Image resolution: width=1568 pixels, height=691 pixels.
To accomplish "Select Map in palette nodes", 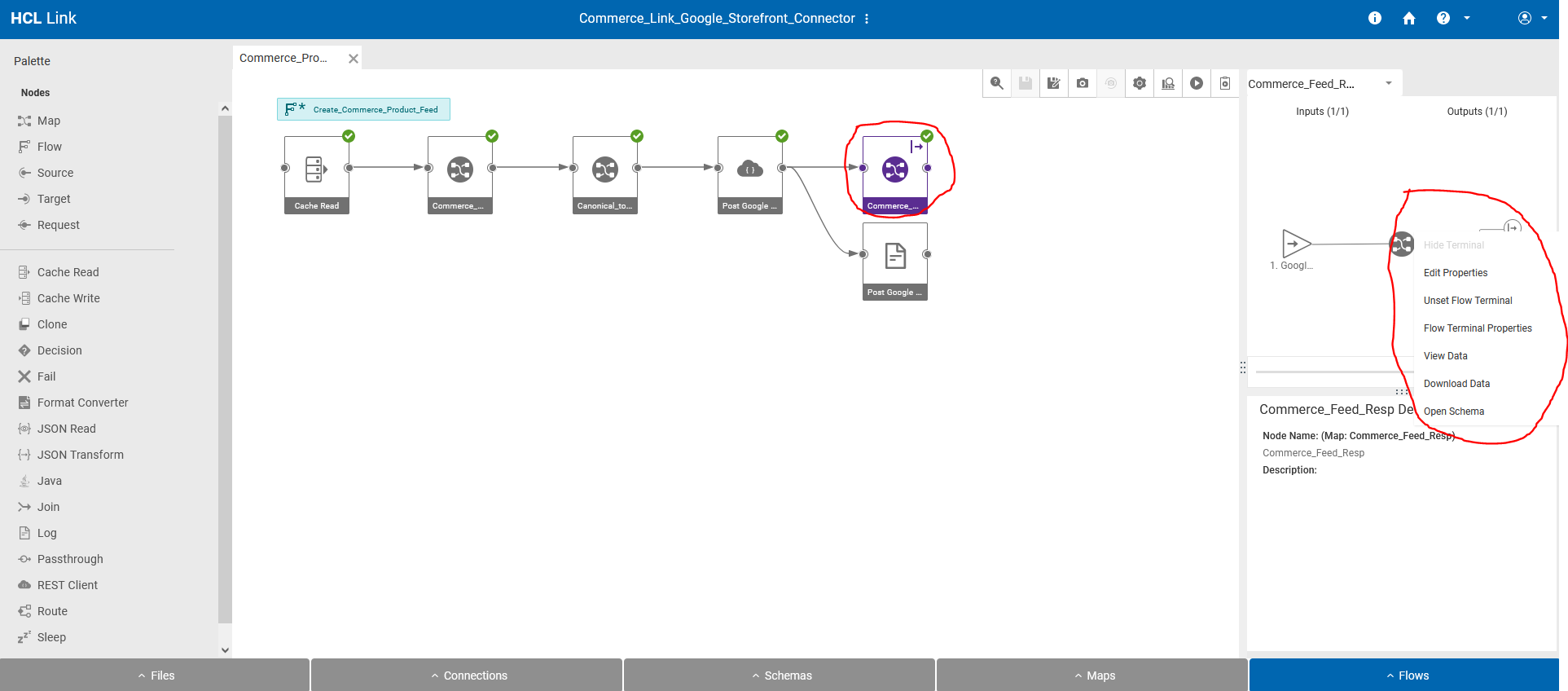I will [x=39, y=121].
